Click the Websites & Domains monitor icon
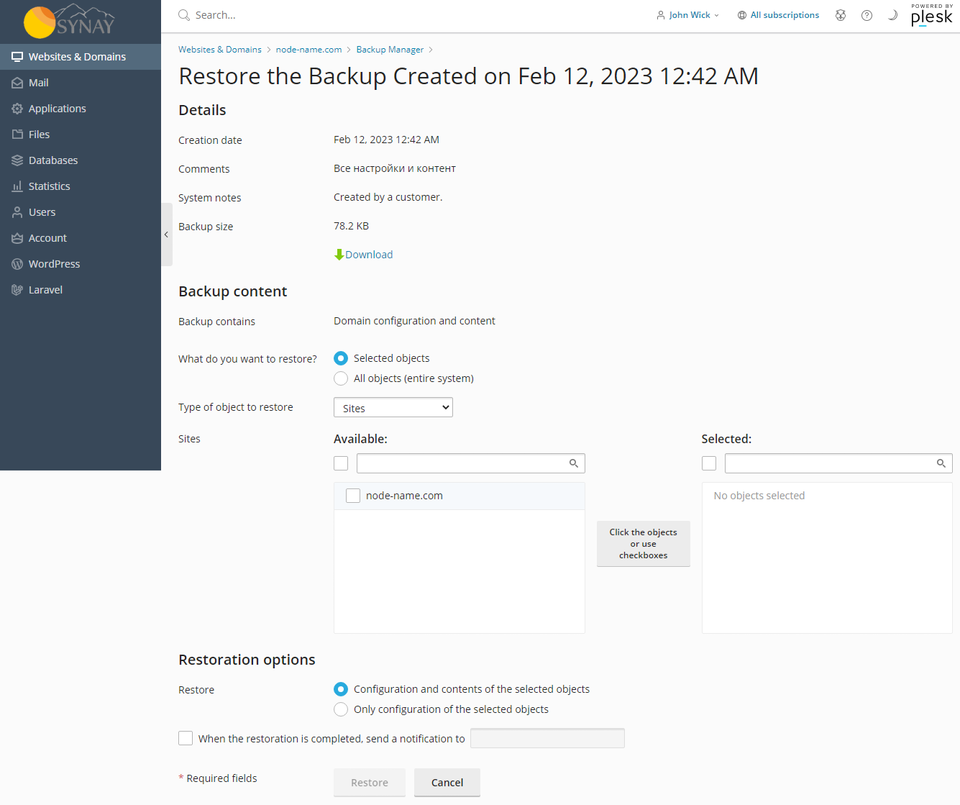 click(x=17, y=57)
